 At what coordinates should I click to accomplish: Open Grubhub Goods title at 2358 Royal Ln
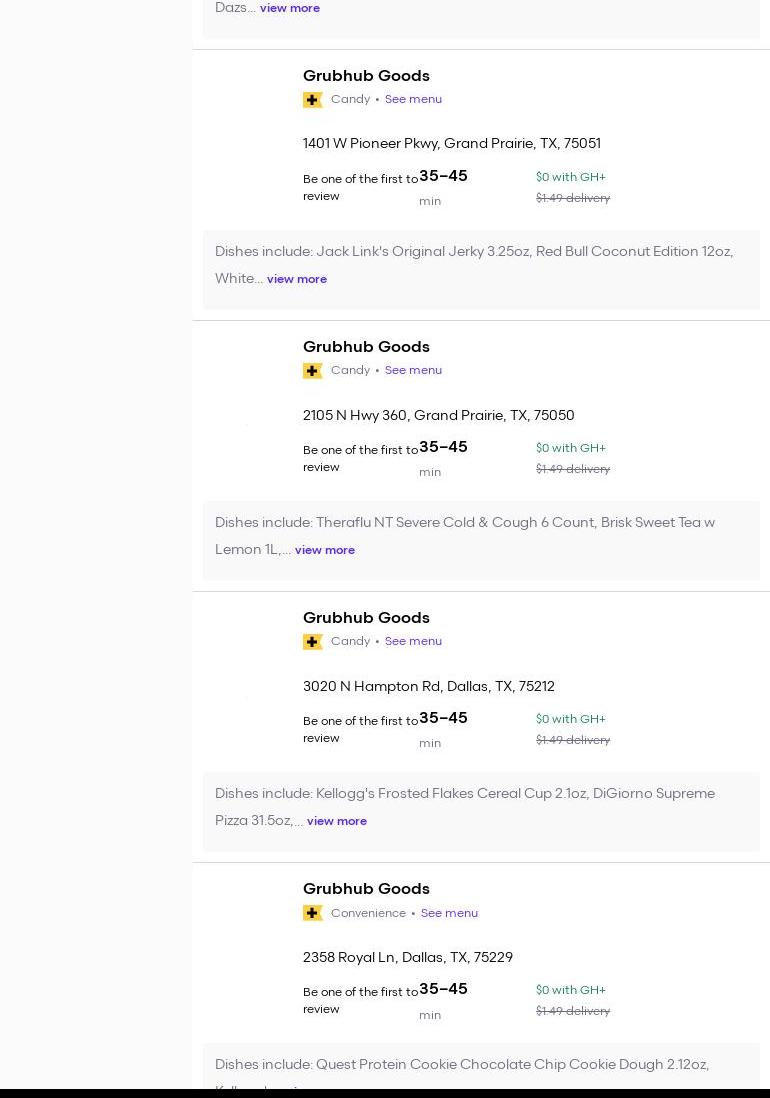(x=366, y=889)
